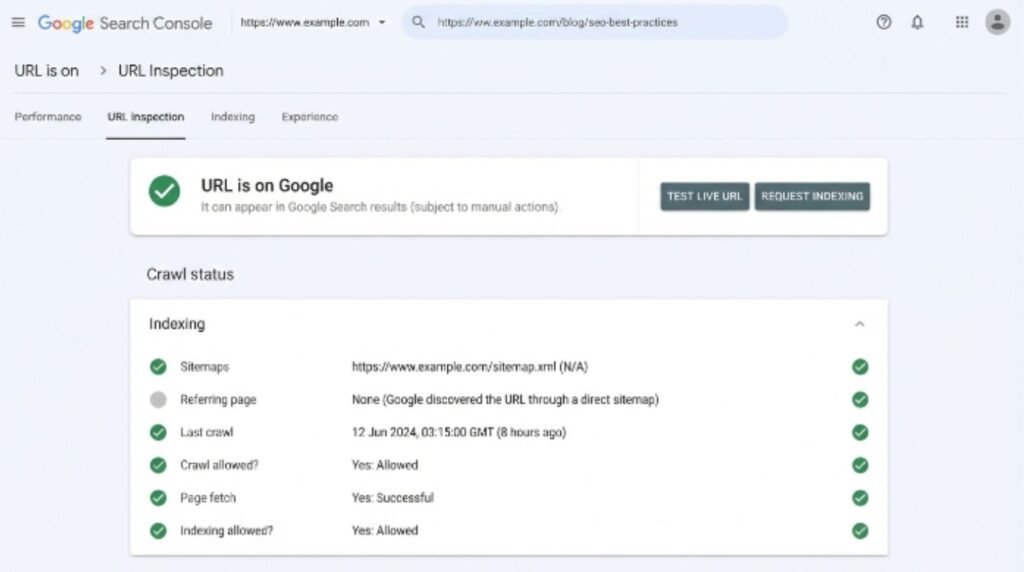Open the notifications bell
1024x572 pixels.
(x=918, y=22)
